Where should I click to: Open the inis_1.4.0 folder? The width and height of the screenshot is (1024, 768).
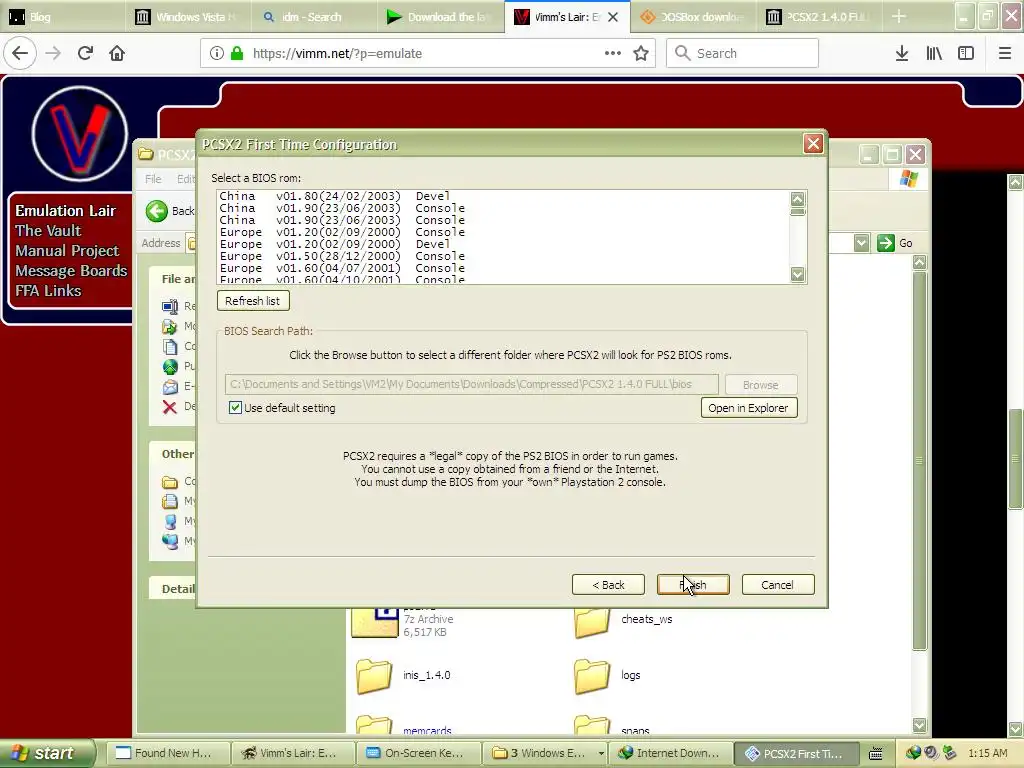point(374,675)
